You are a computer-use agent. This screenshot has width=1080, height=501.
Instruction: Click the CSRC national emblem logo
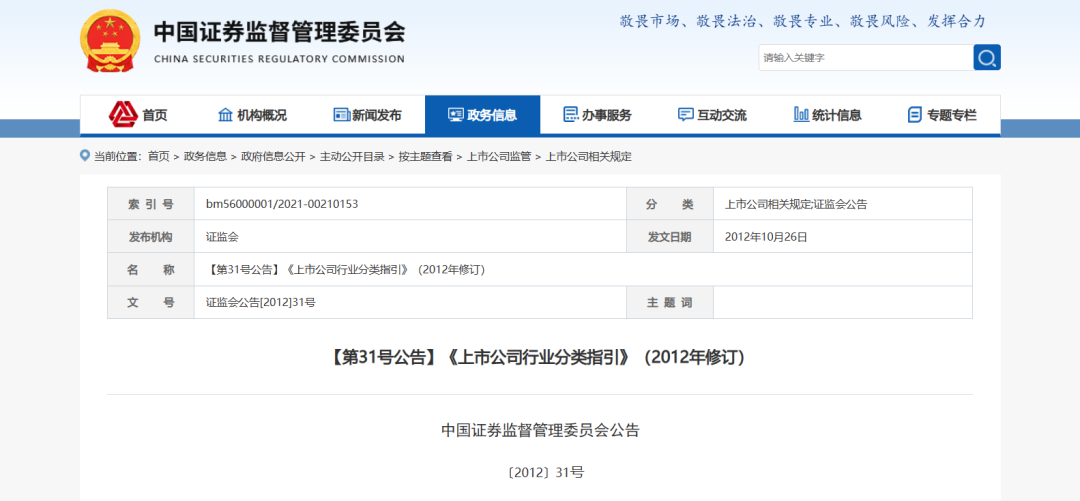(110, 40)
